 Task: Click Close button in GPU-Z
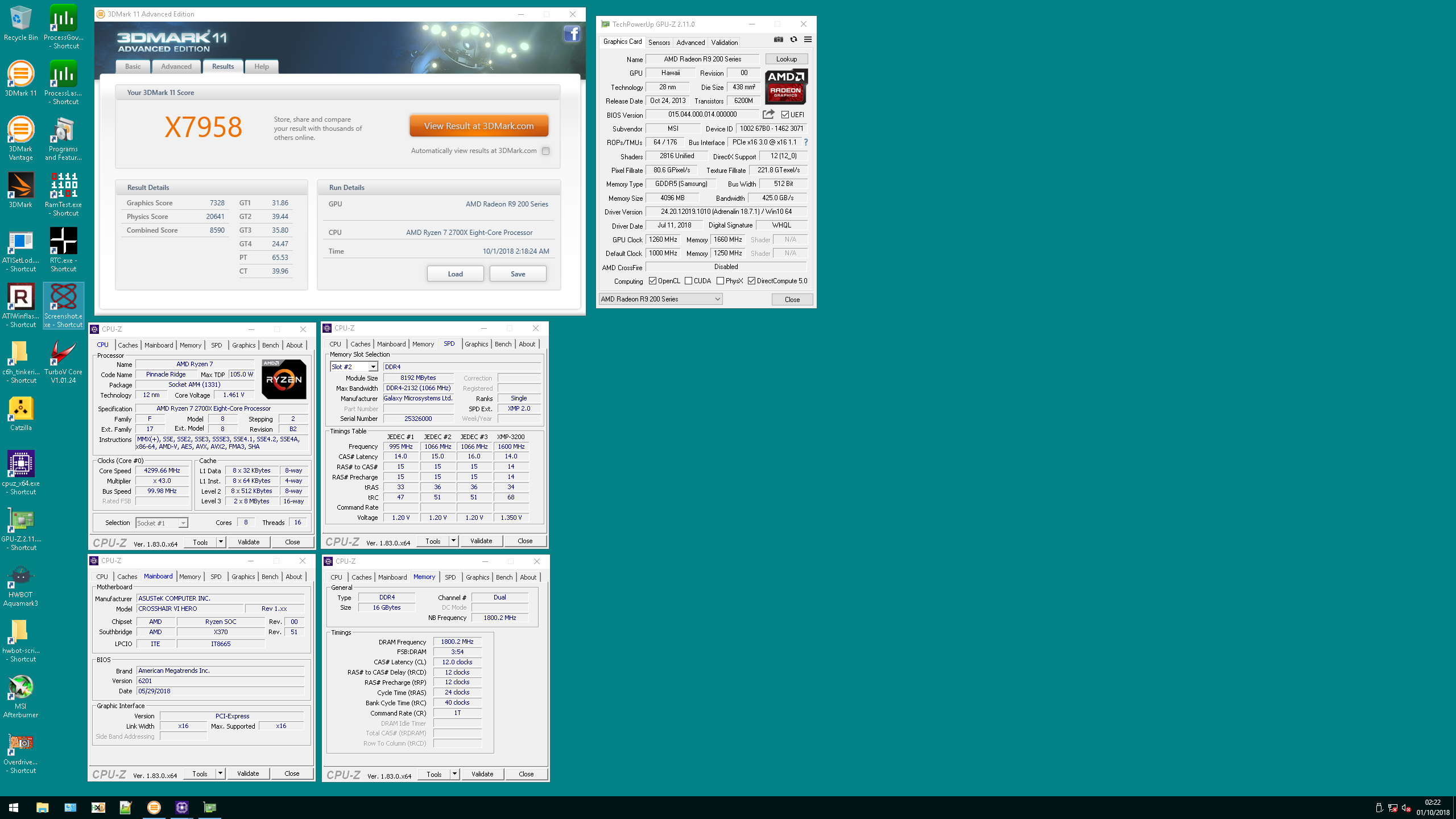click(x=792, y=299)
